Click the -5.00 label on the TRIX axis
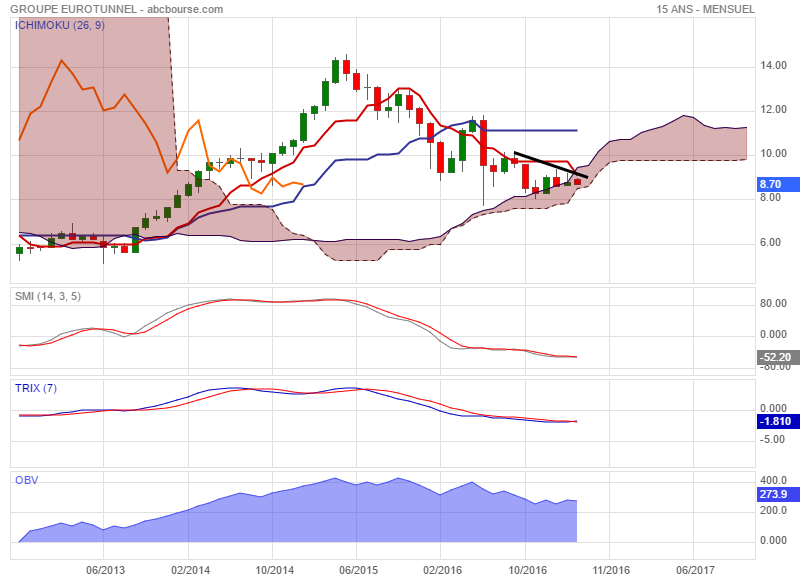The width and height of the screenshot is (800, 580). pos(773,439)
